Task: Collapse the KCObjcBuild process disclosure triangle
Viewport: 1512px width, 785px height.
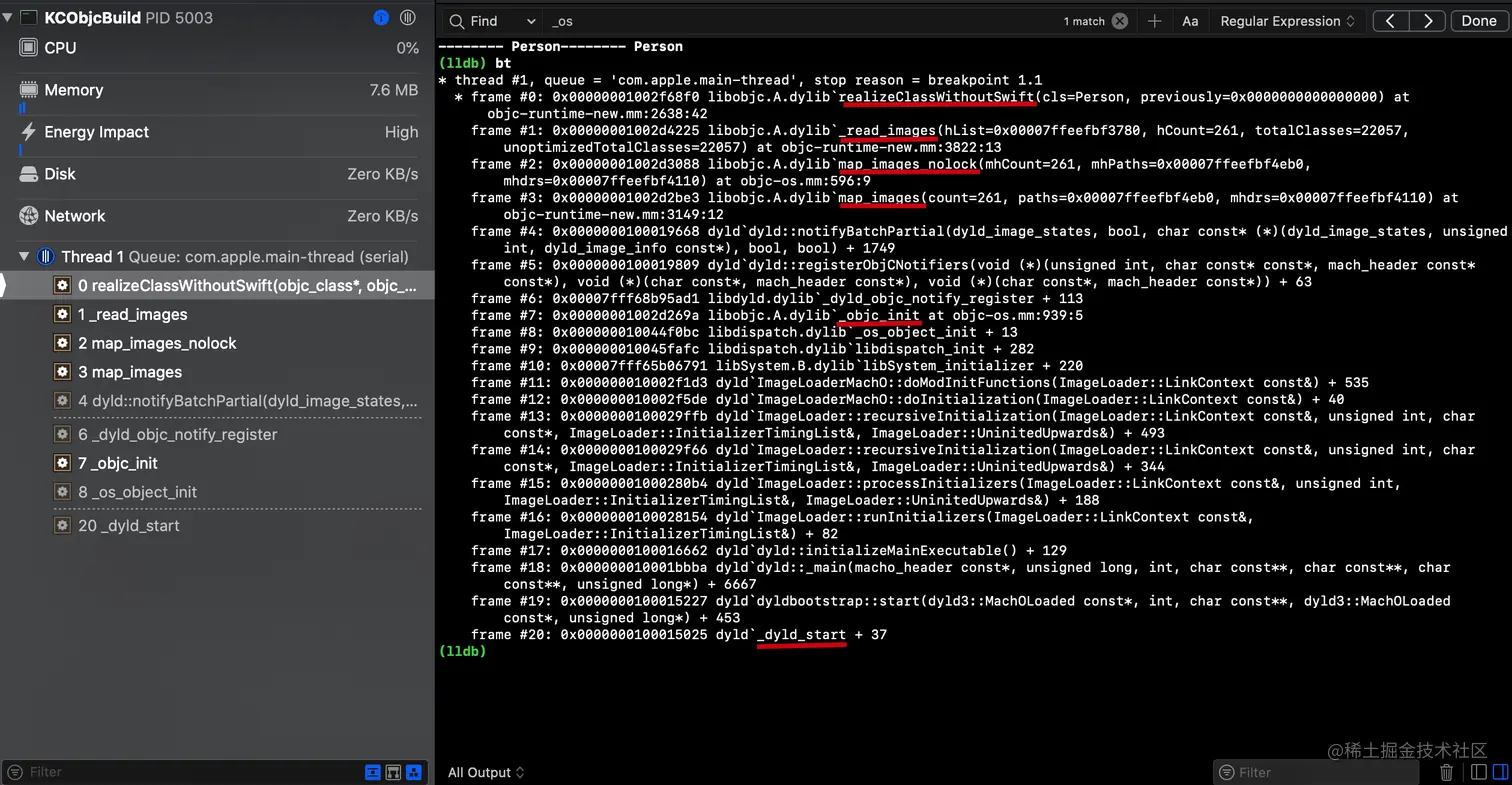Action: coord(8,17)
